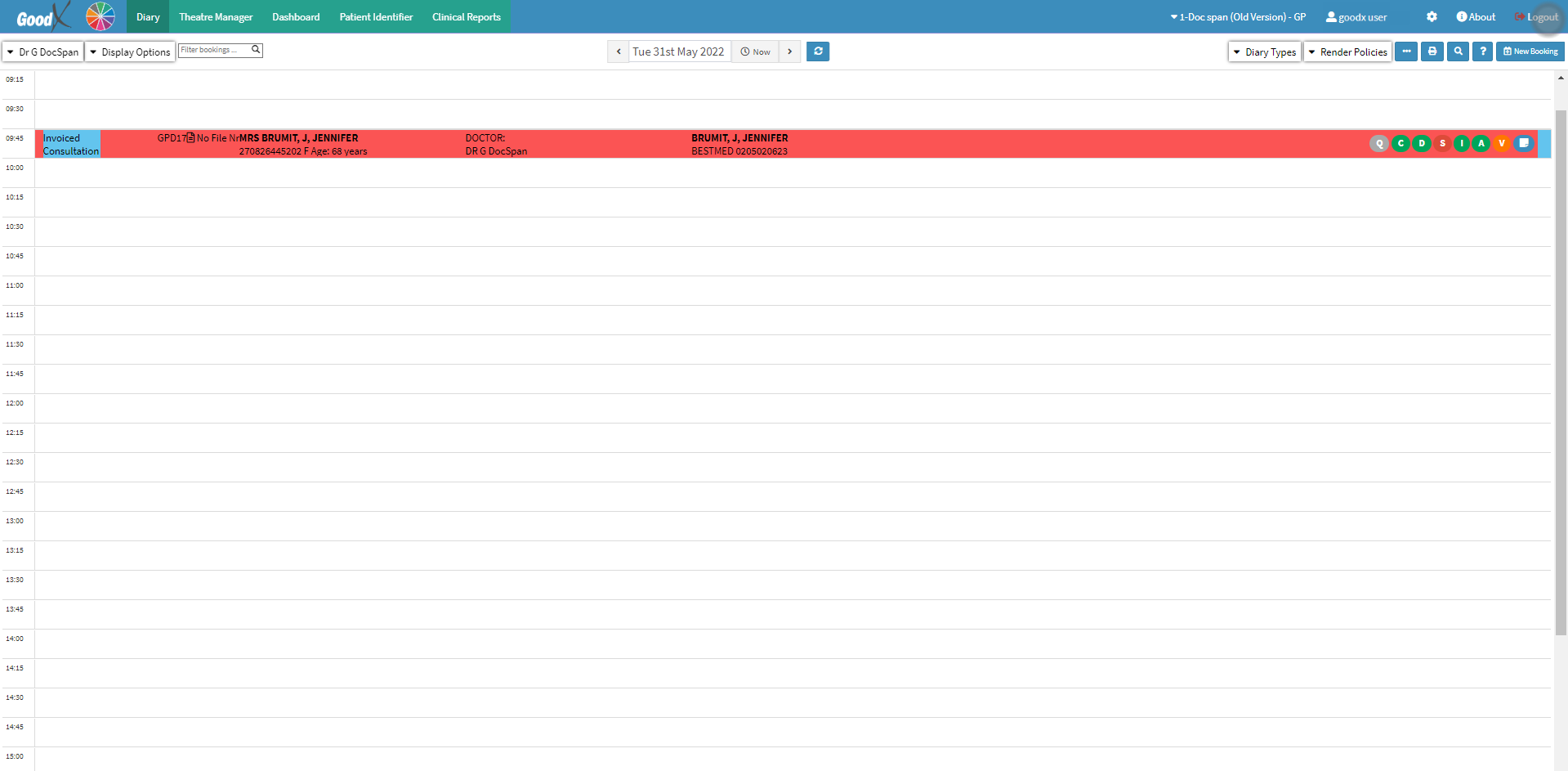Click the red S status badge
The width and height of the screenshot is (1568, 771).
pos(1442,144)
